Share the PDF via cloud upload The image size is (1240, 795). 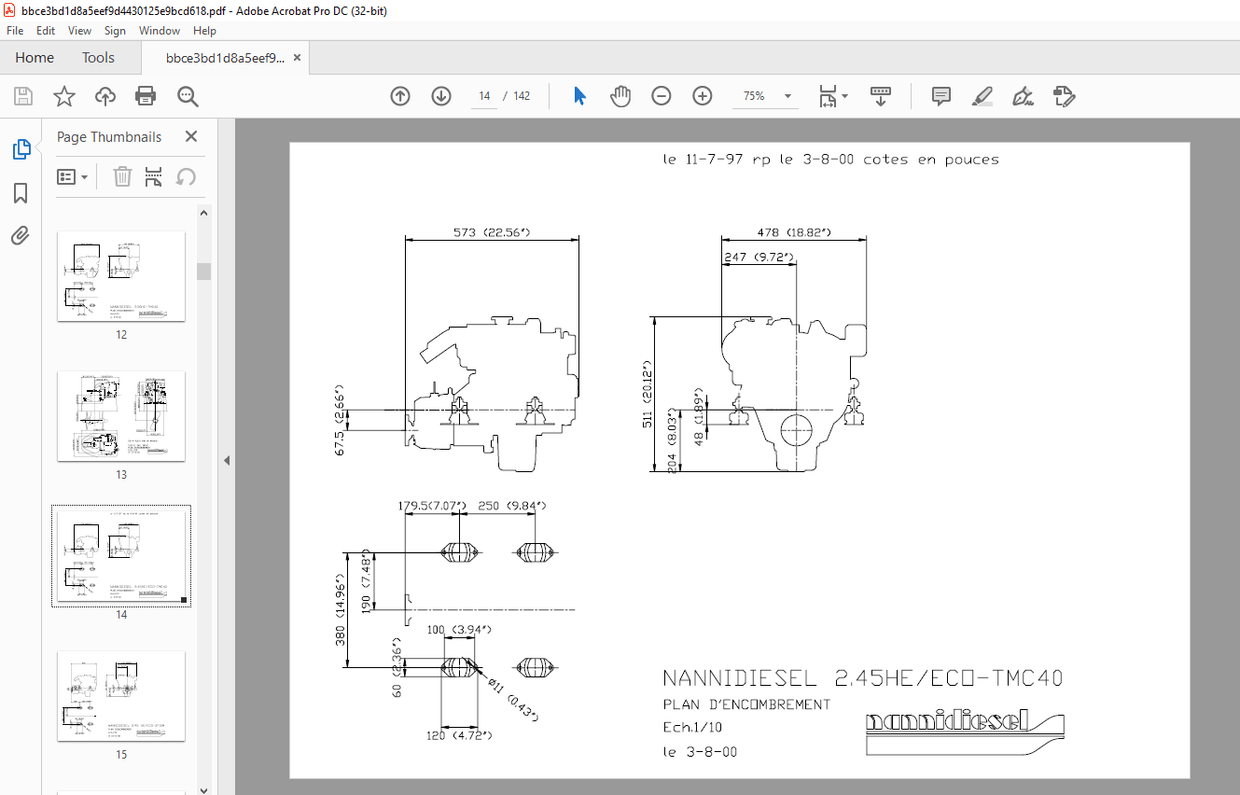(x=105, y=95)
